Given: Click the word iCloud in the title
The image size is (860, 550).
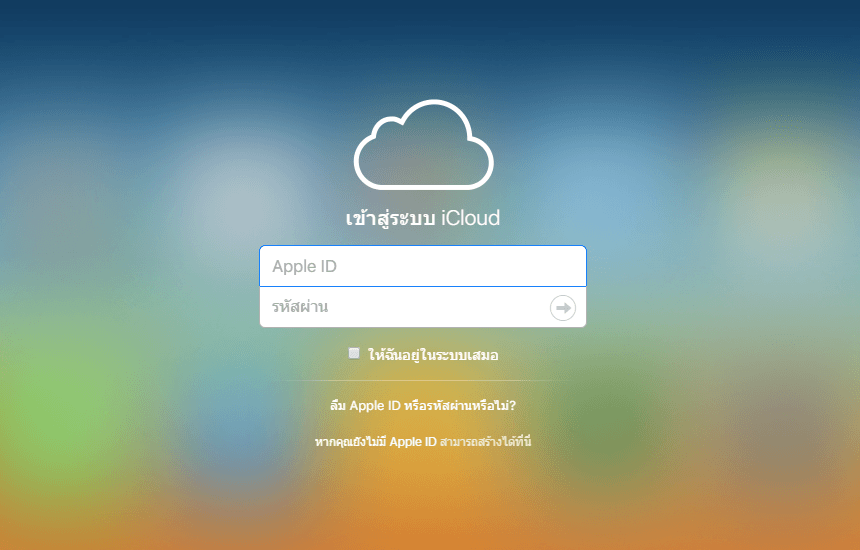Looking at the screenshot, I should click(470, 218).
